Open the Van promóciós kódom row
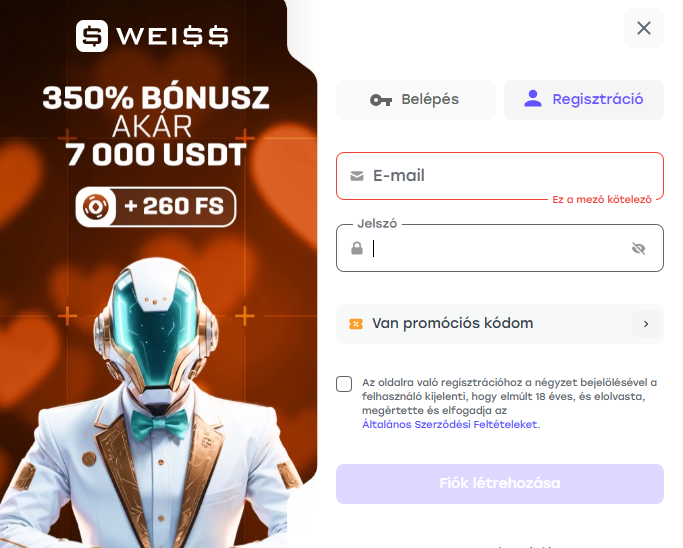Image resolution: width=683 pixels, height=548 pixels. 500,324
